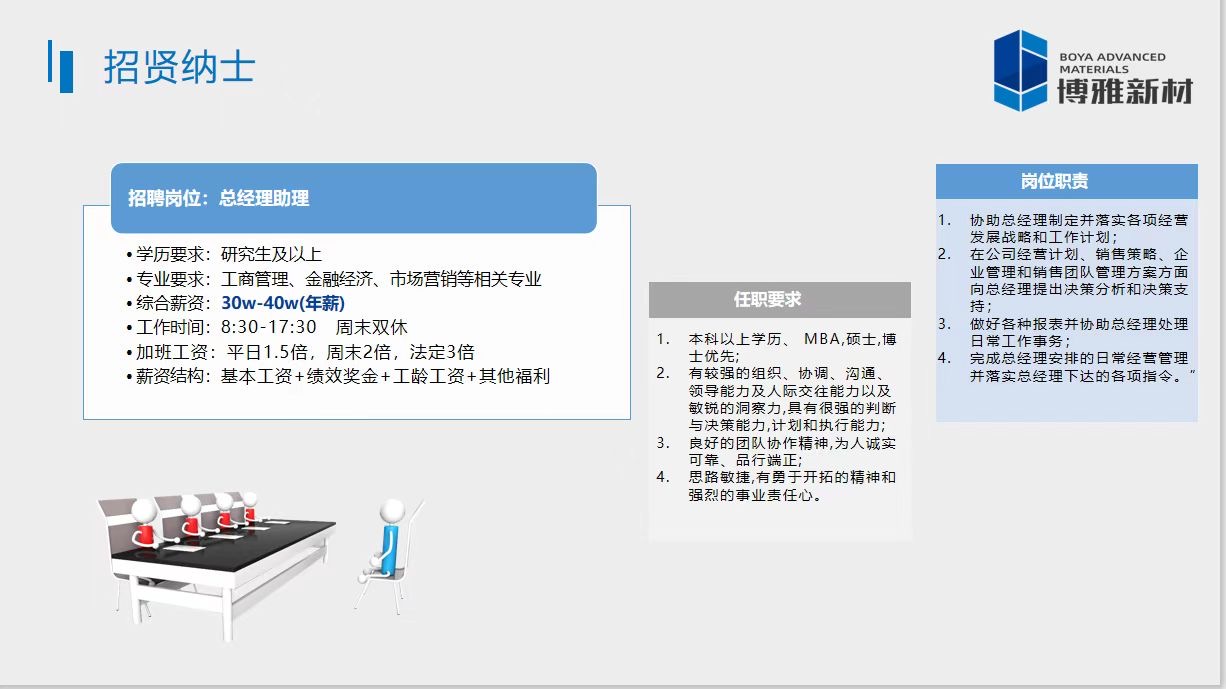Click the blue hexagon Boya logo icon

1020,69
